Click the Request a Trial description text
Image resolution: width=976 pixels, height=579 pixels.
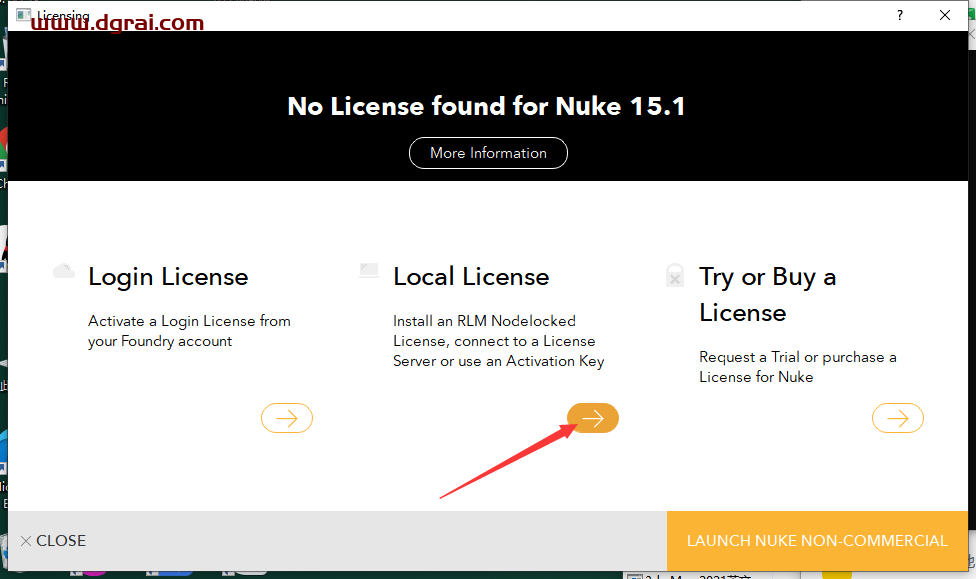797,367
